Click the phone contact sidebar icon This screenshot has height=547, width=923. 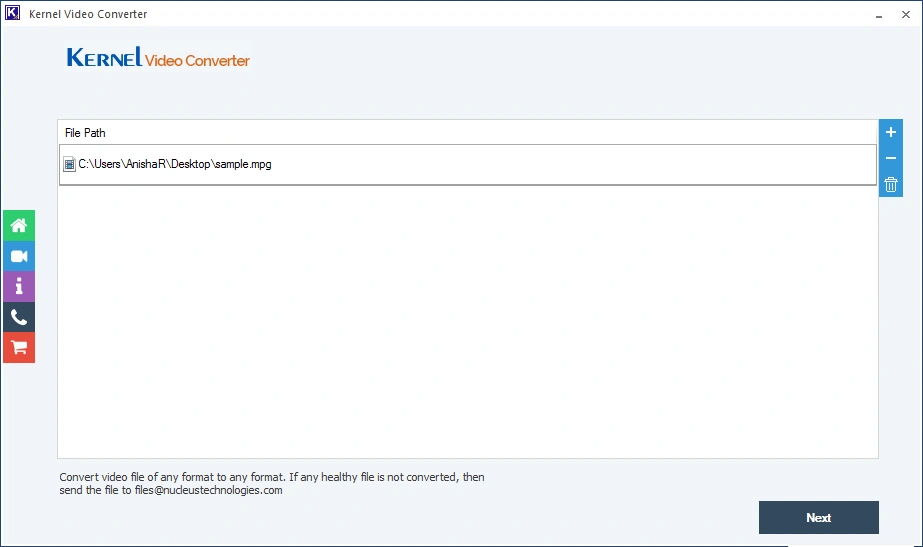[x=19, y=317]
